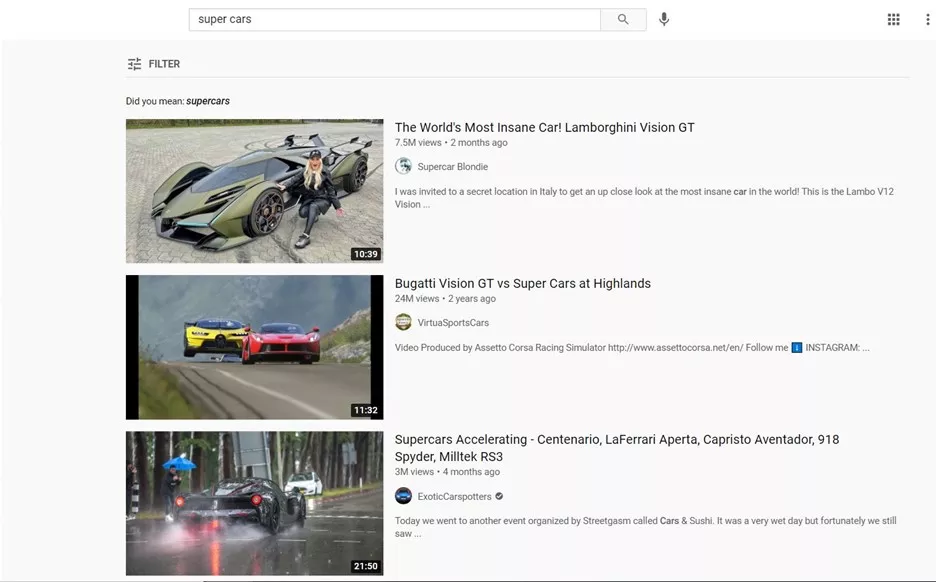This screenshot has height=582, width=936.
Task: Play the rainy LaFerrari thumbnail video
Action: coord(254,503)
